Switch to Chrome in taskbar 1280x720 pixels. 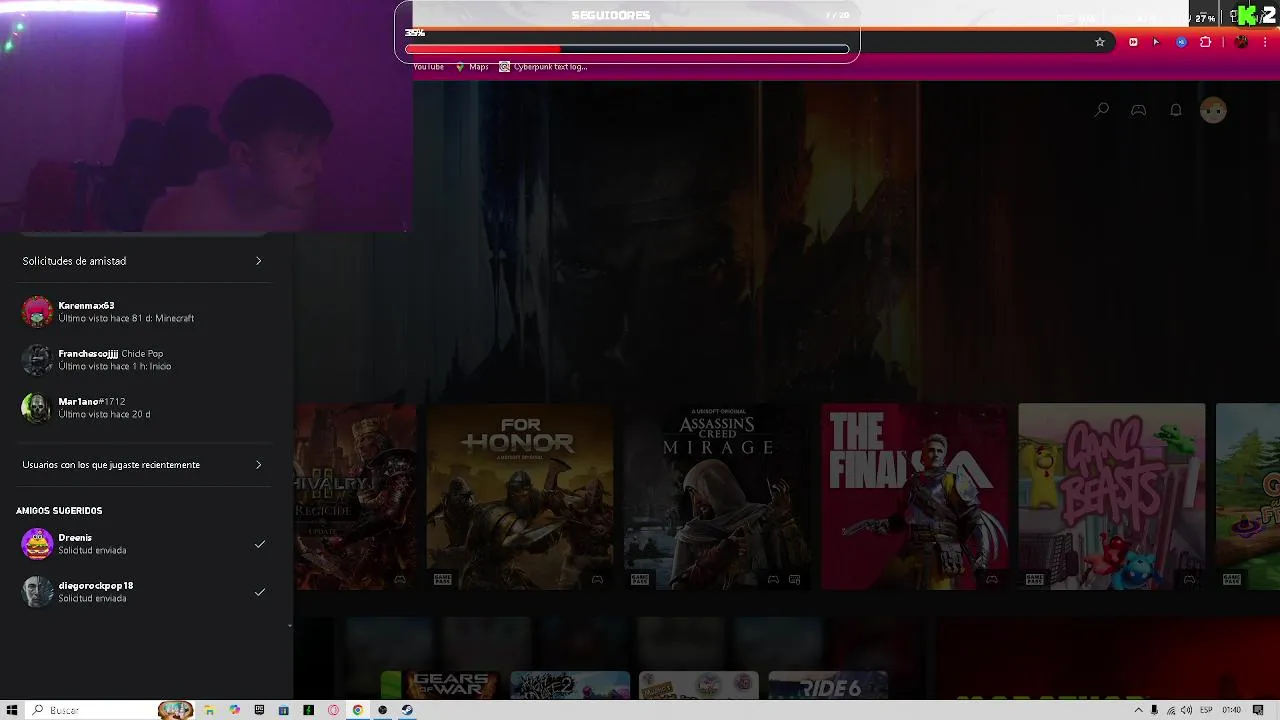point(357,710)
